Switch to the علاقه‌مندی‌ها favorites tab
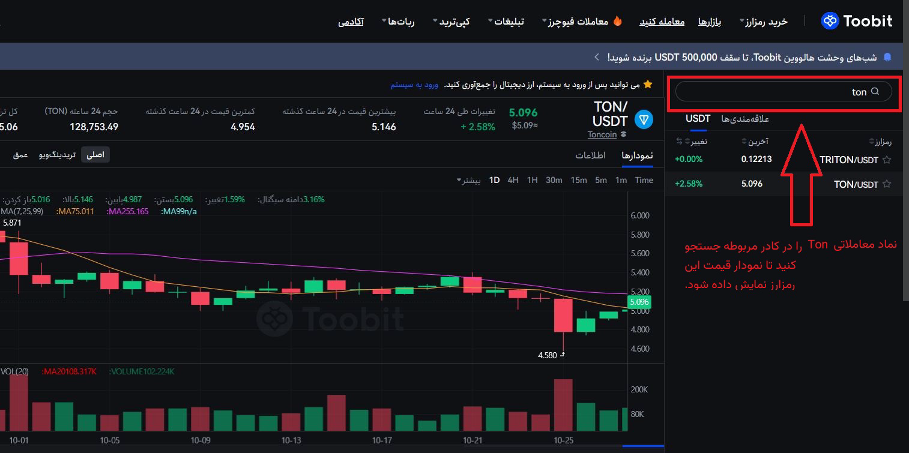 tap(745, 119)
